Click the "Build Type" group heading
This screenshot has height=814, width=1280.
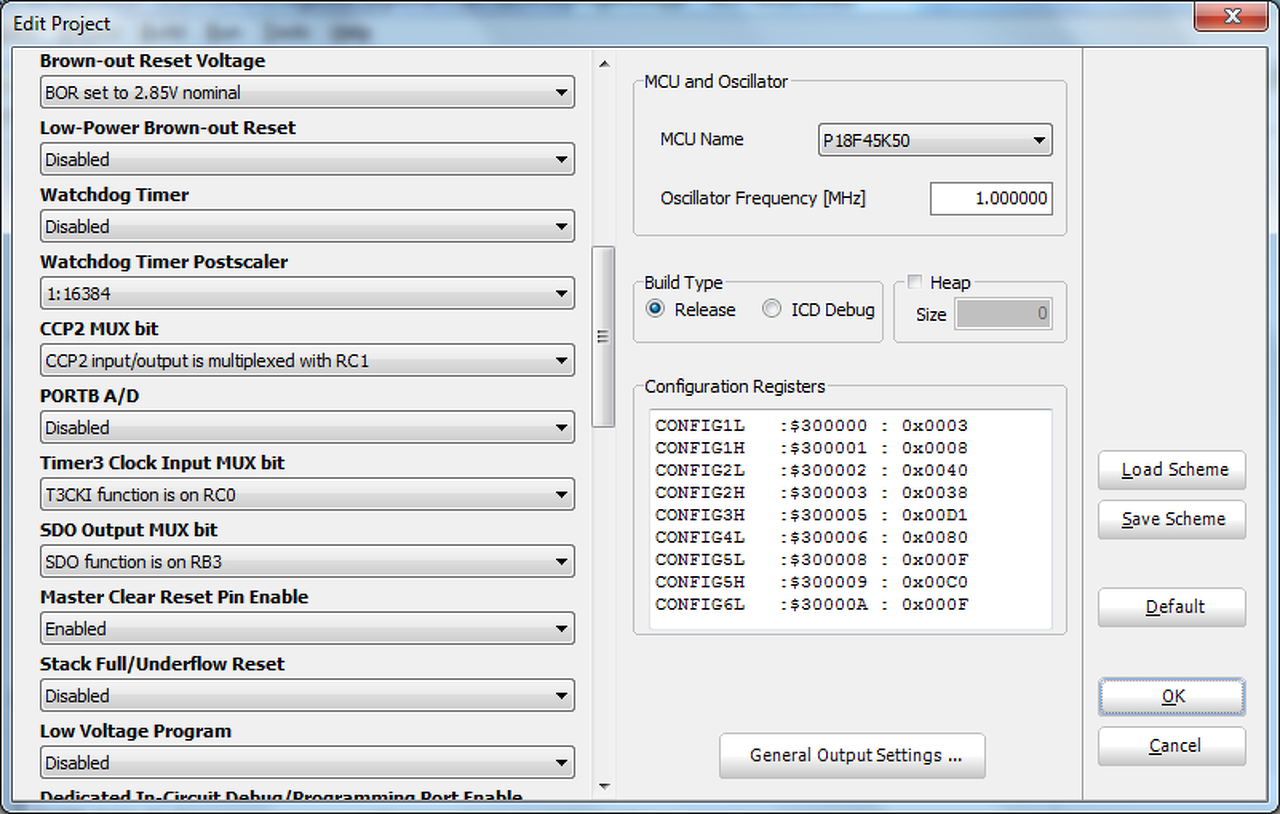[x=683, y=283]
